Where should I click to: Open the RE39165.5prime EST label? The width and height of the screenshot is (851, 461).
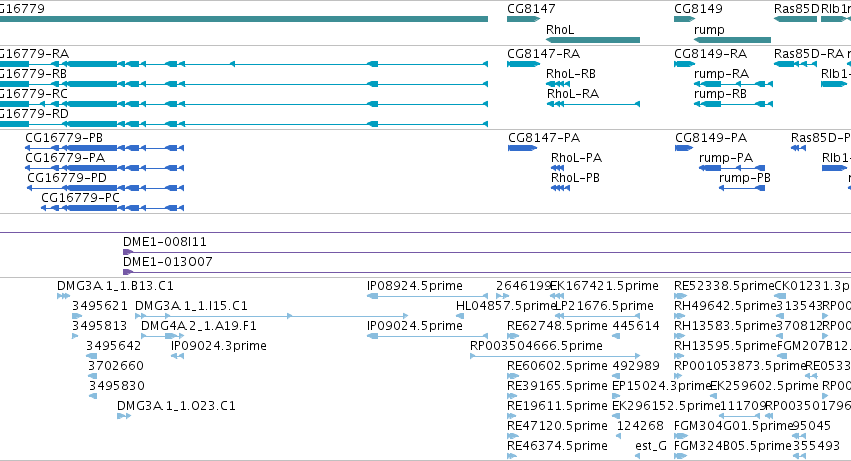[x=557, y=387]
